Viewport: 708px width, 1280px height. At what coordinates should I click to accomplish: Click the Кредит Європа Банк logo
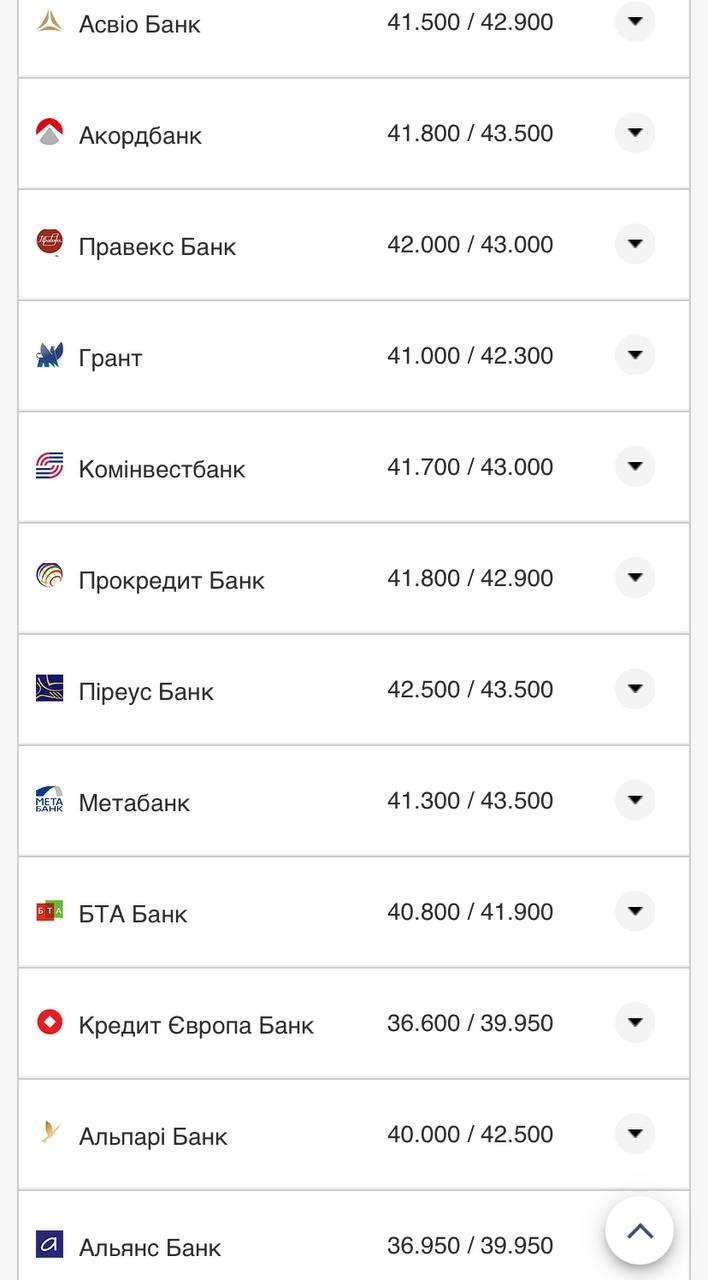49,1022
